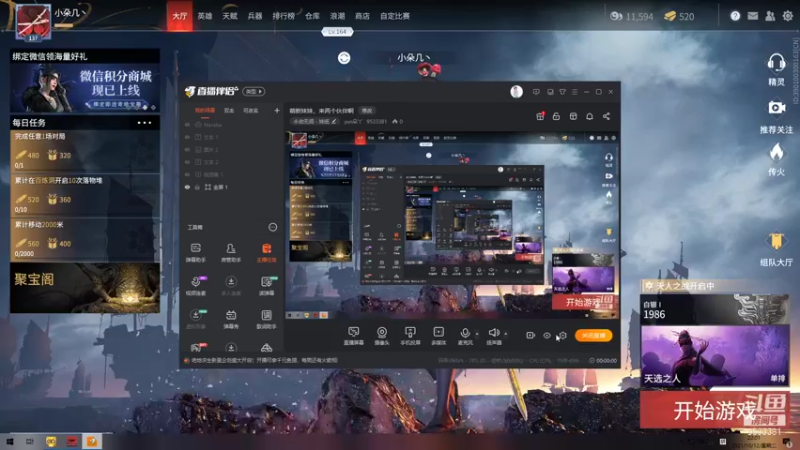This screenshot has height=450, width=800.
Task: Toggle visibility of 图片 2 source
Action: click(x=187, y=150)
